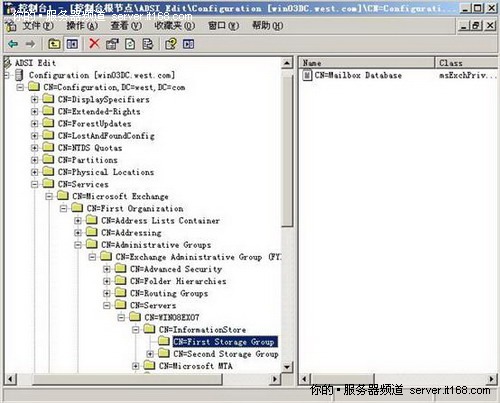Image resolution: width=500 pixels, height=403 pixels.
Task: Collapse the CN=Services node
Action: (x=34, y=184)
